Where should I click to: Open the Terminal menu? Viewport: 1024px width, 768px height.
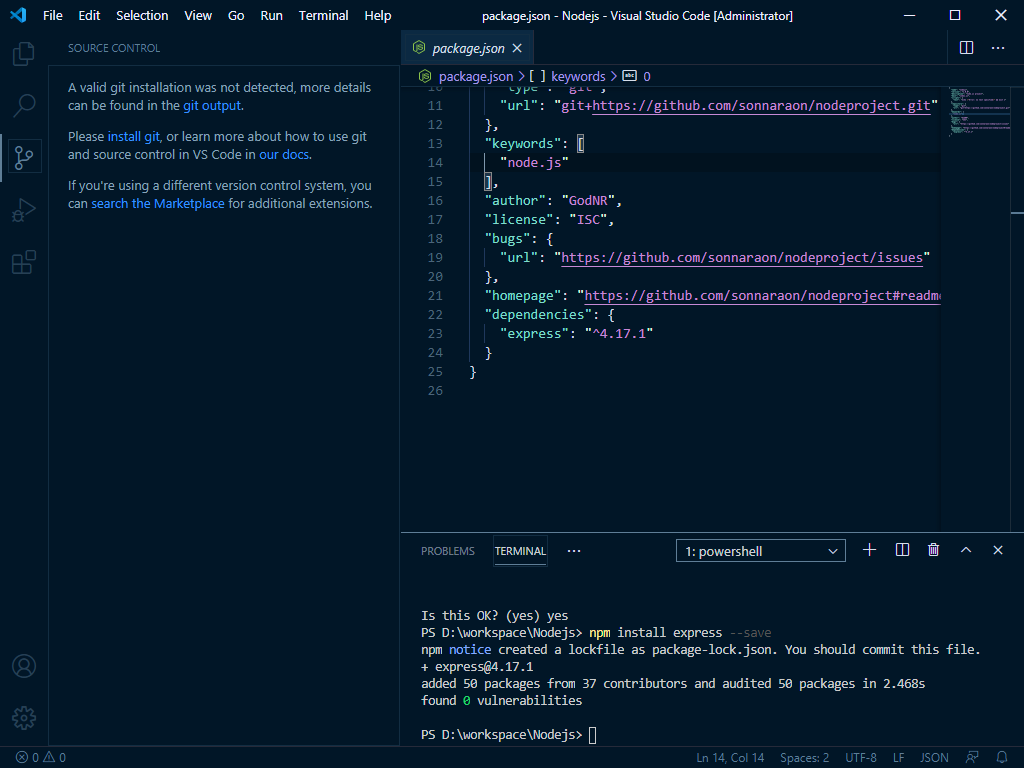click(323, 16)
